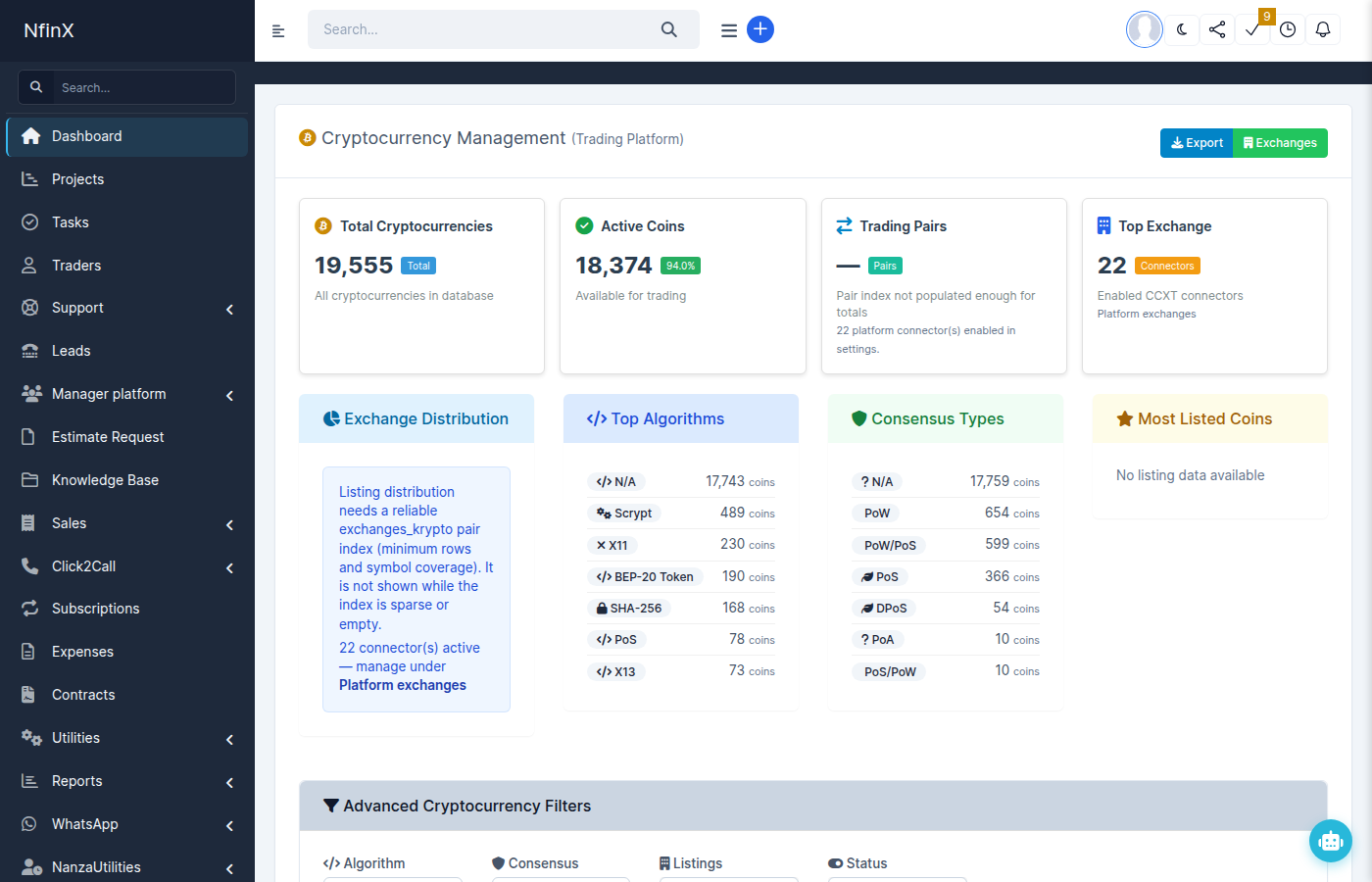
Task: Click the Total Cryptocurrencies bitcoin icon
Action: pyautogui.click(x=323, y=226)
